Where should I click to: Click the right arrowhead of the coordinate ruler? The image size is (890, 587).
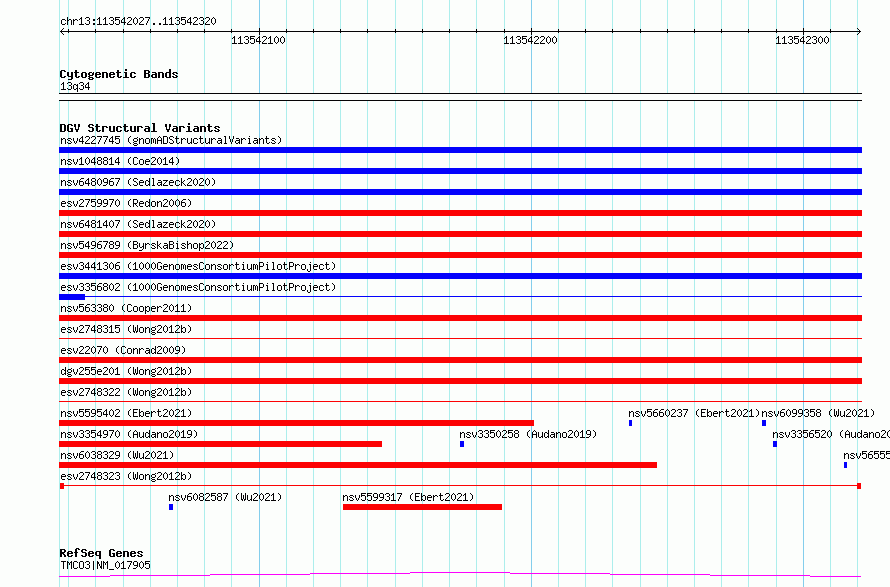pyautogui.click(x=859, y=31)
